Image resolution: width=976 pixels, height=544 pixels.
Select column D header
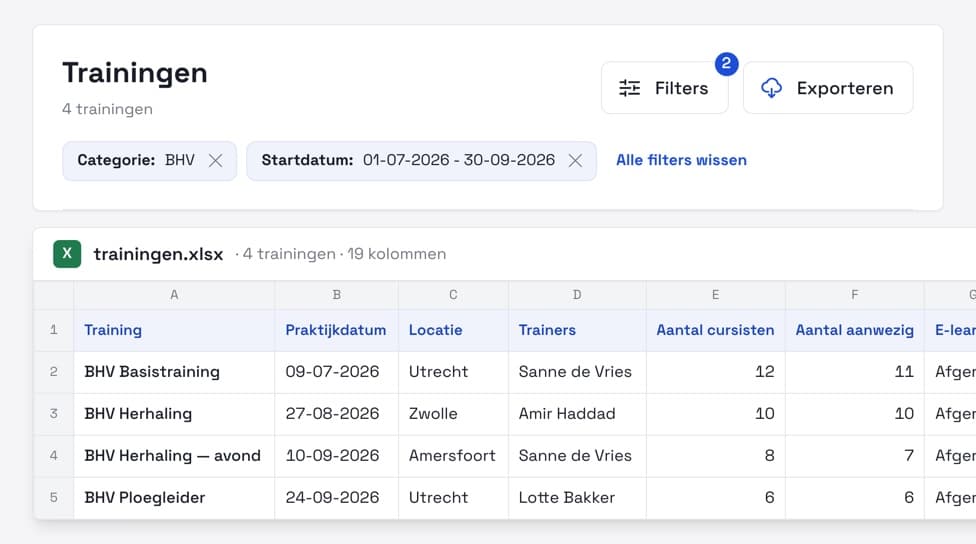577,295
